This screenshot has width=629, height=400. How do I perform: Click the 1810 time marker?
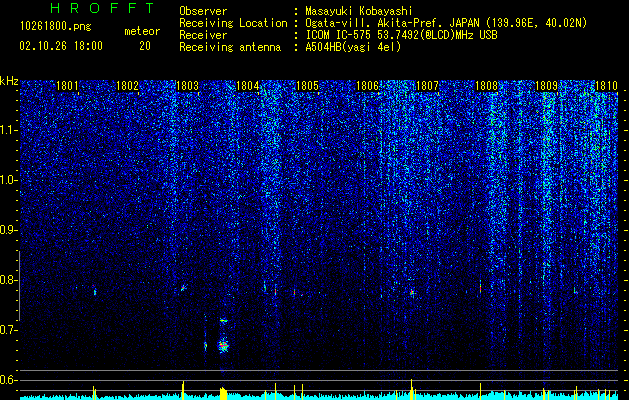click(606, 86)
